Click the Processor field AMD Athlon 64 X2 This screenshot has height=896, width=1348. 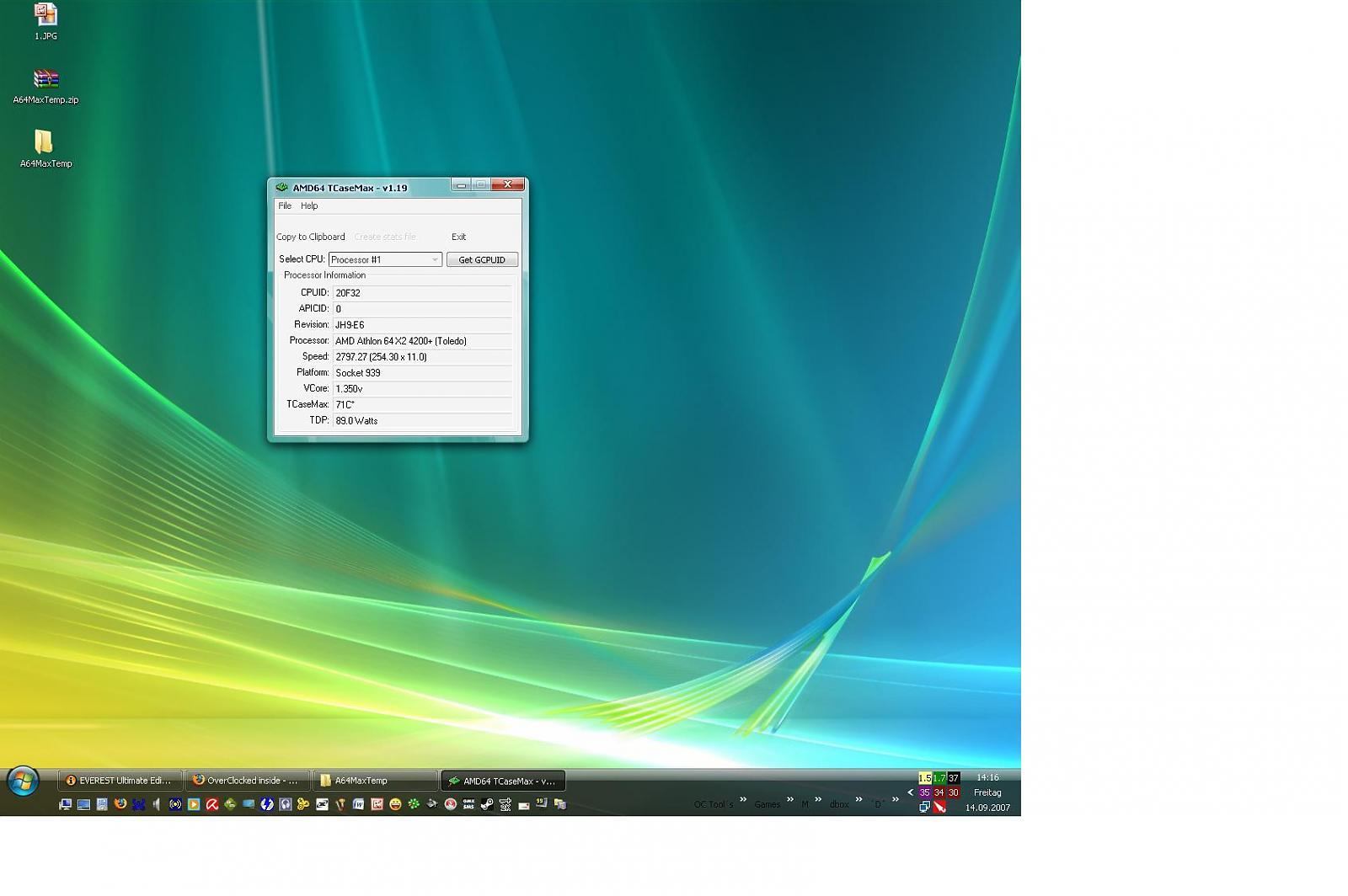(422, 340)
